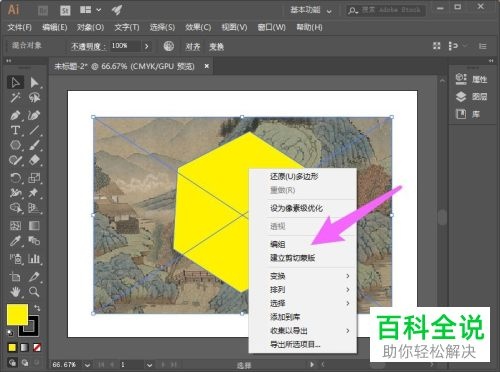
Task: Open the 属性 panel
Action: (x=471, y=79)
